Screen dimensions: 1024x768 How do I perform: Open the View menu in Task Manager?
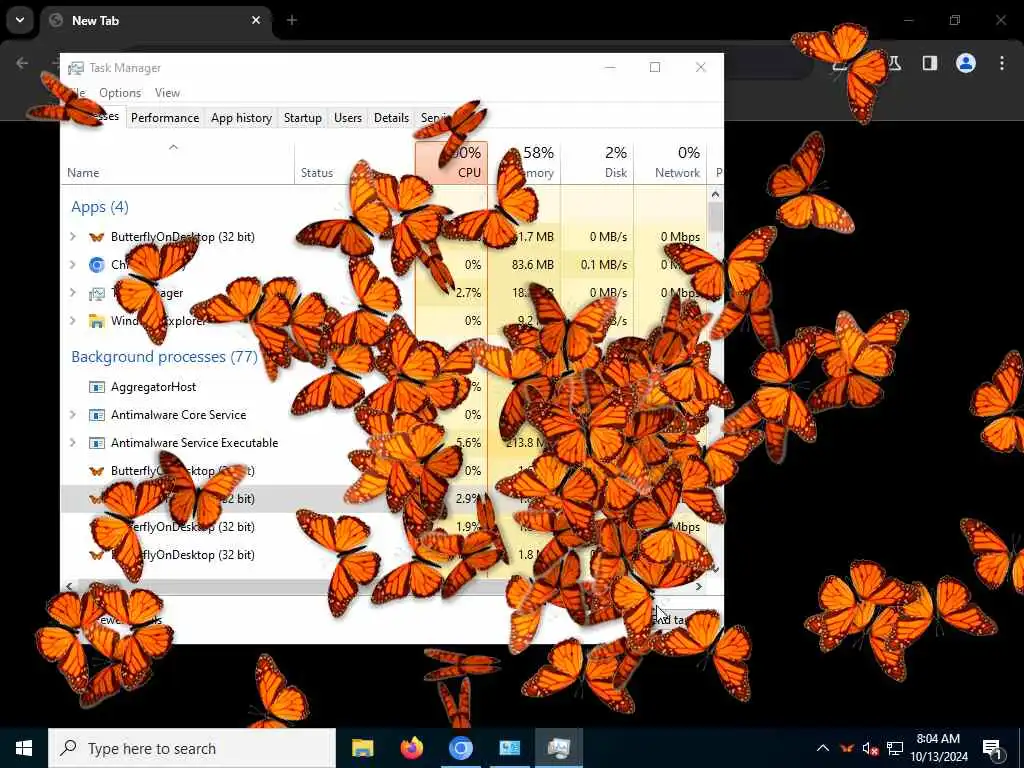coord(167,93)
